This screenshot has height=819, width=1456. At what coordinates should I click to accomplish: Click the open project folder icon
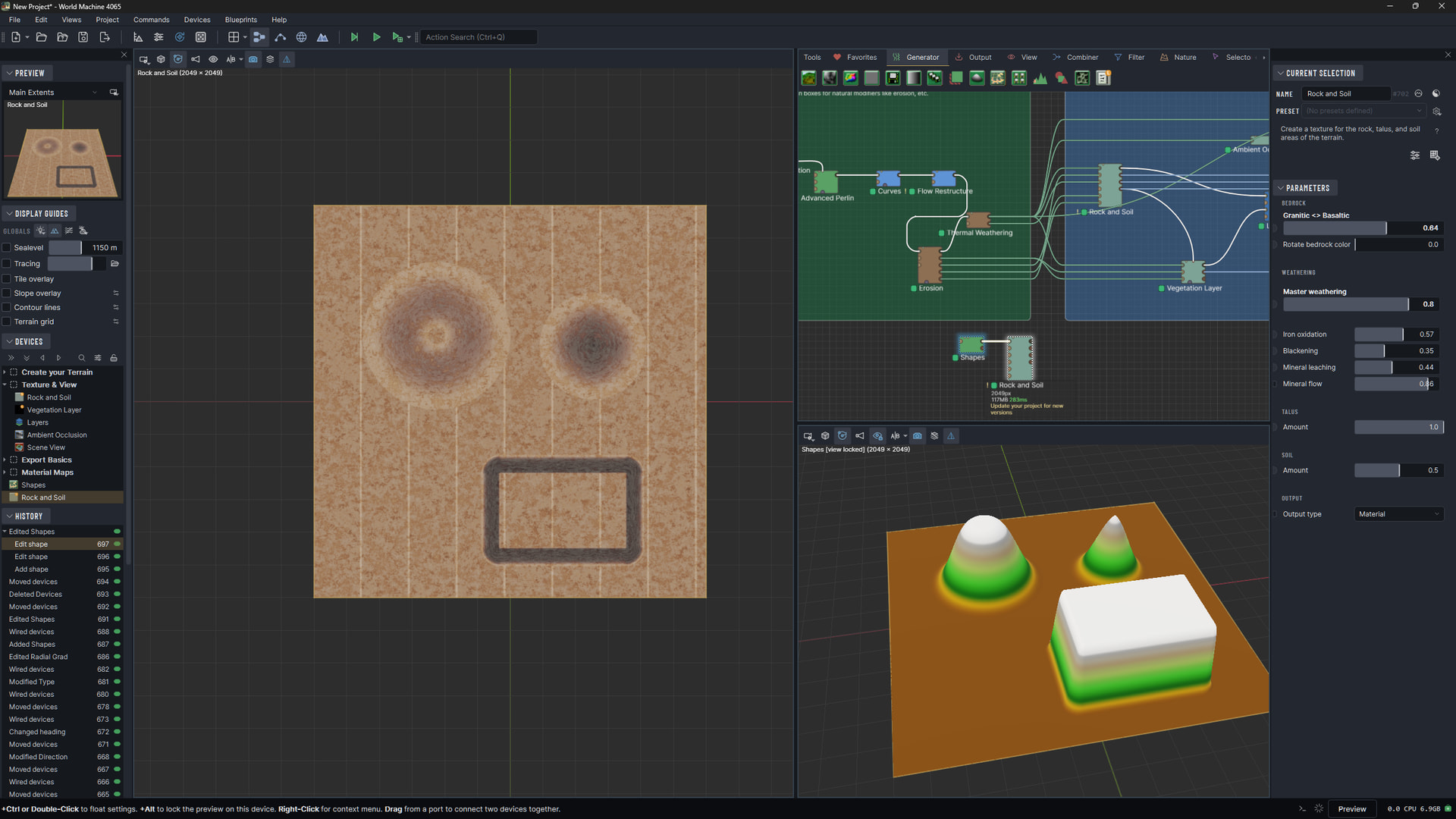pyautogui.click(x=42, y=37)
